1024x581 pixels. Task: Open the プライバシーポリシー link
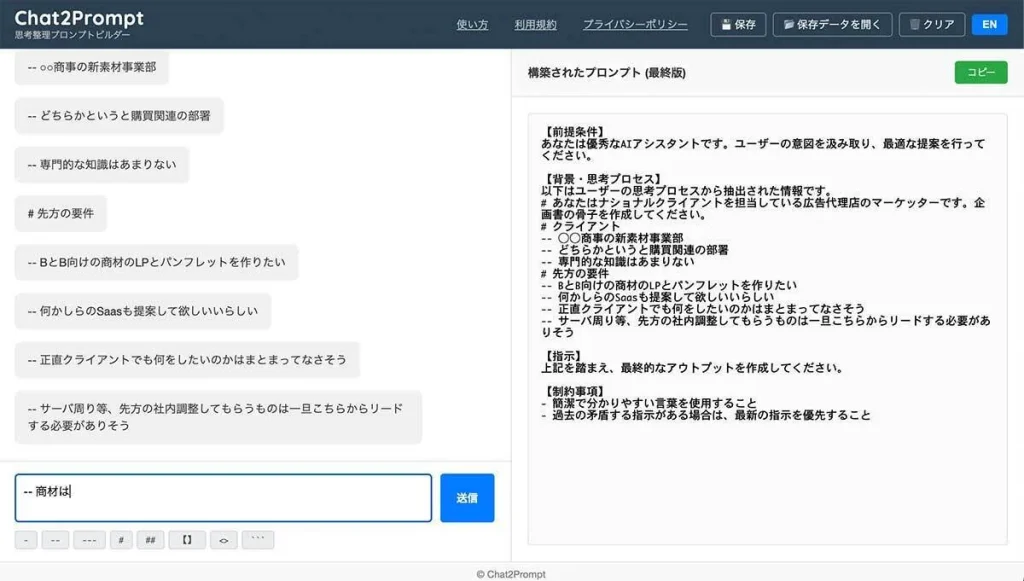click(635, 25)
